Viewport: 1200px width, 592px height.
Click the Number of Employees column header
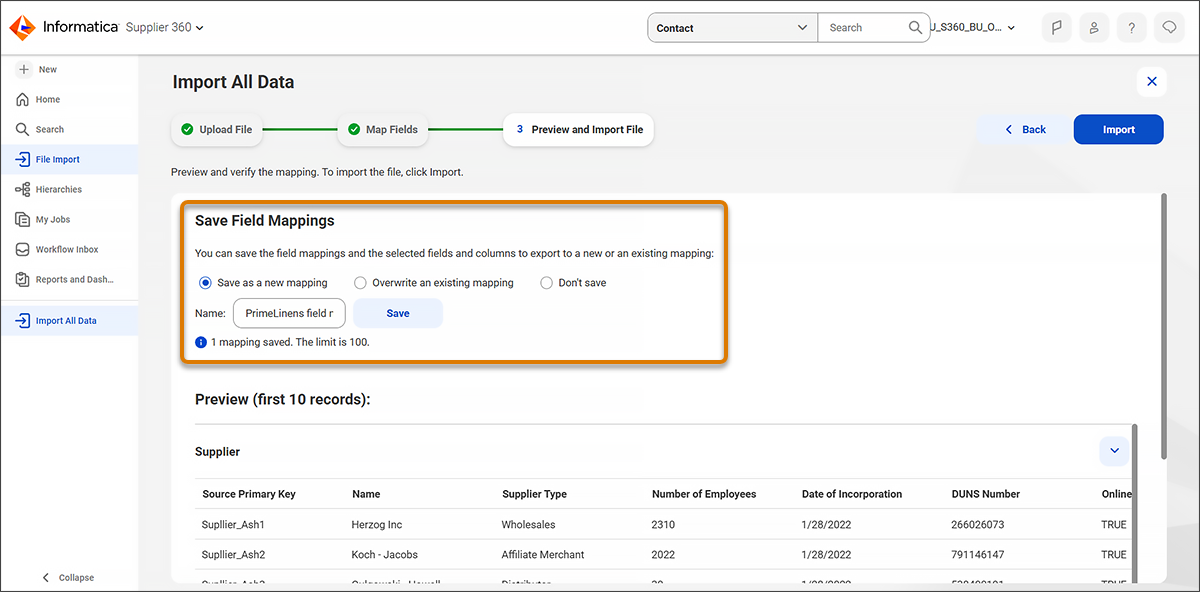pyautogui.click(x=704, y=494)
